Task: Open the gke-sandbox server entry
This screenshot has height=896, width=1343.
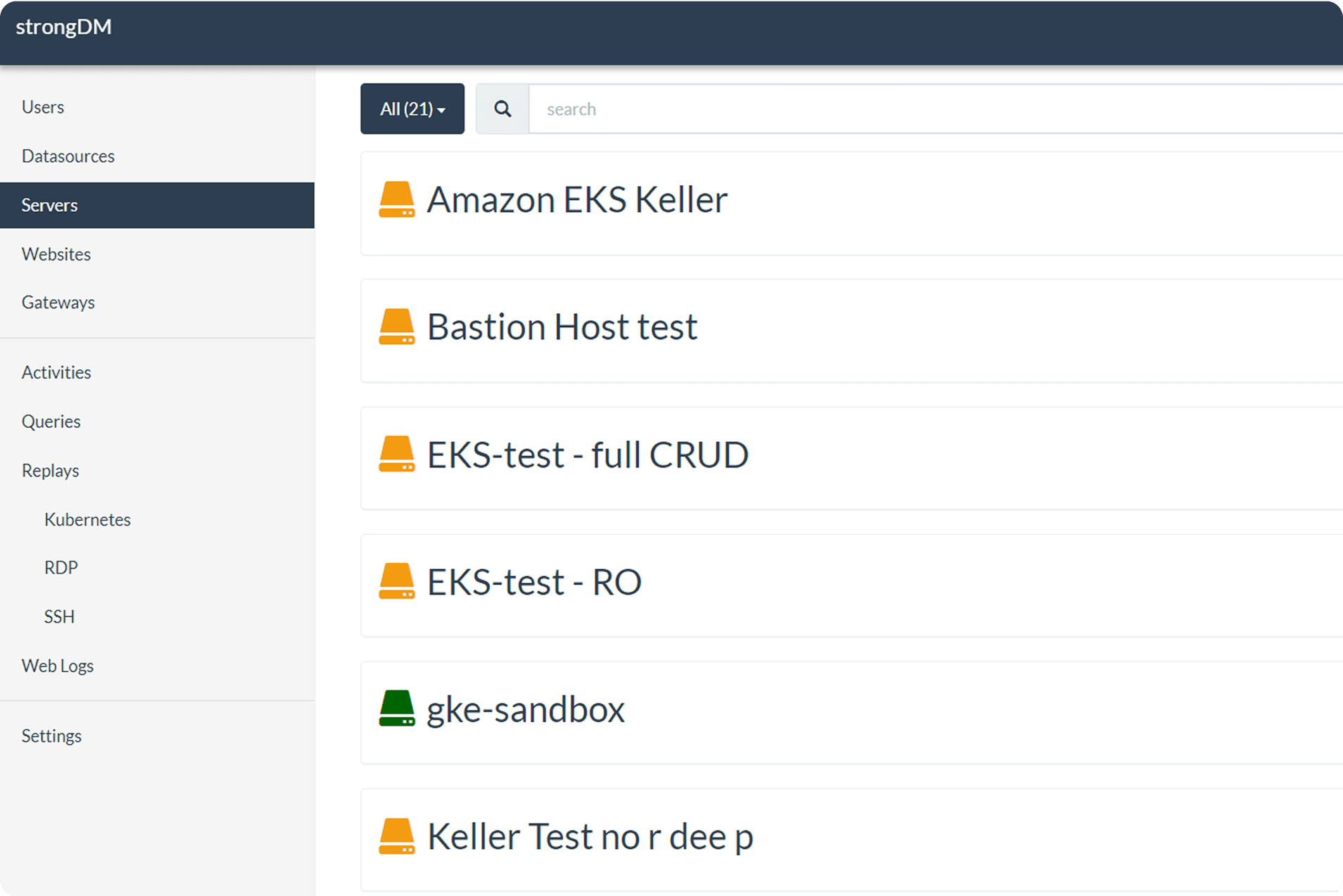Action: (526, 709)
